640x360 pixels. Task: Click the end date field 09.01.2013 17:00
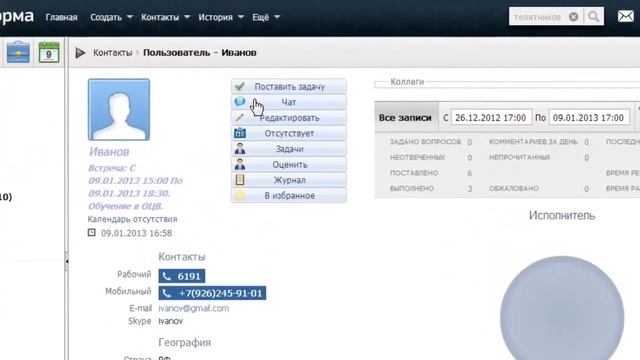(589, 118)
